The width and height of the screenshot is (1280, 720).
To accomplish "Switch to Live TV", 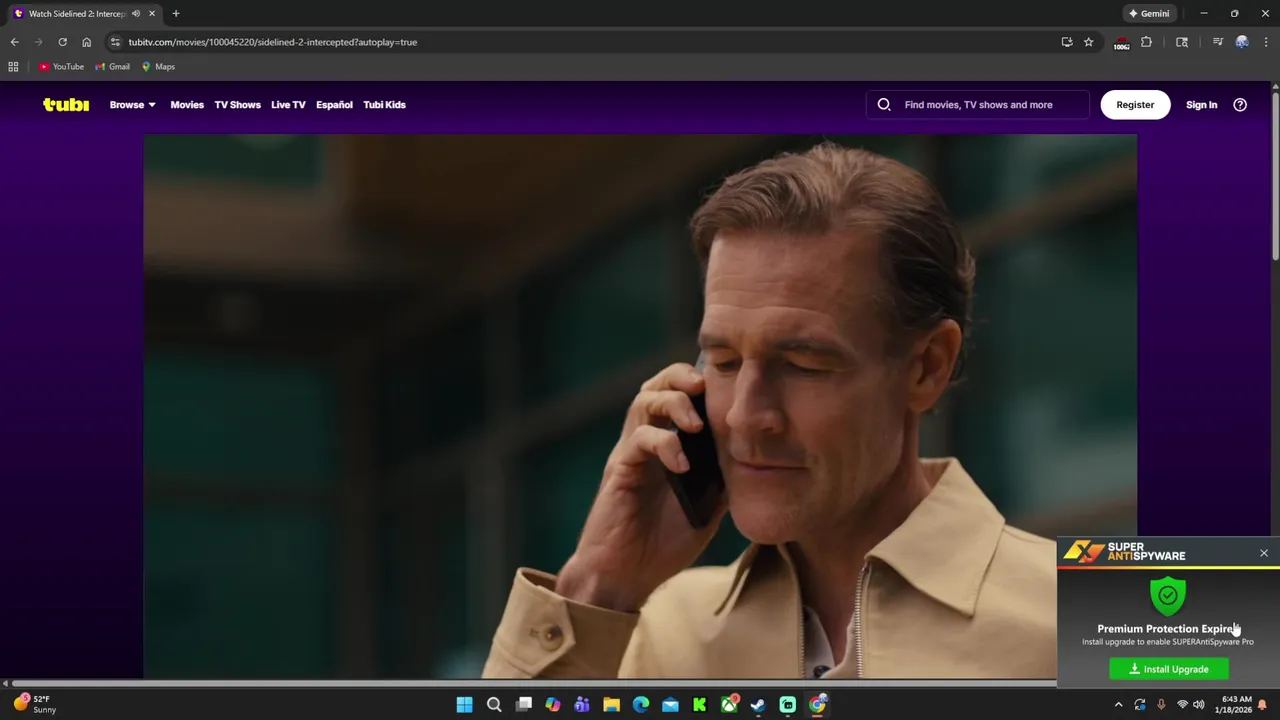I will click(288, 105).
